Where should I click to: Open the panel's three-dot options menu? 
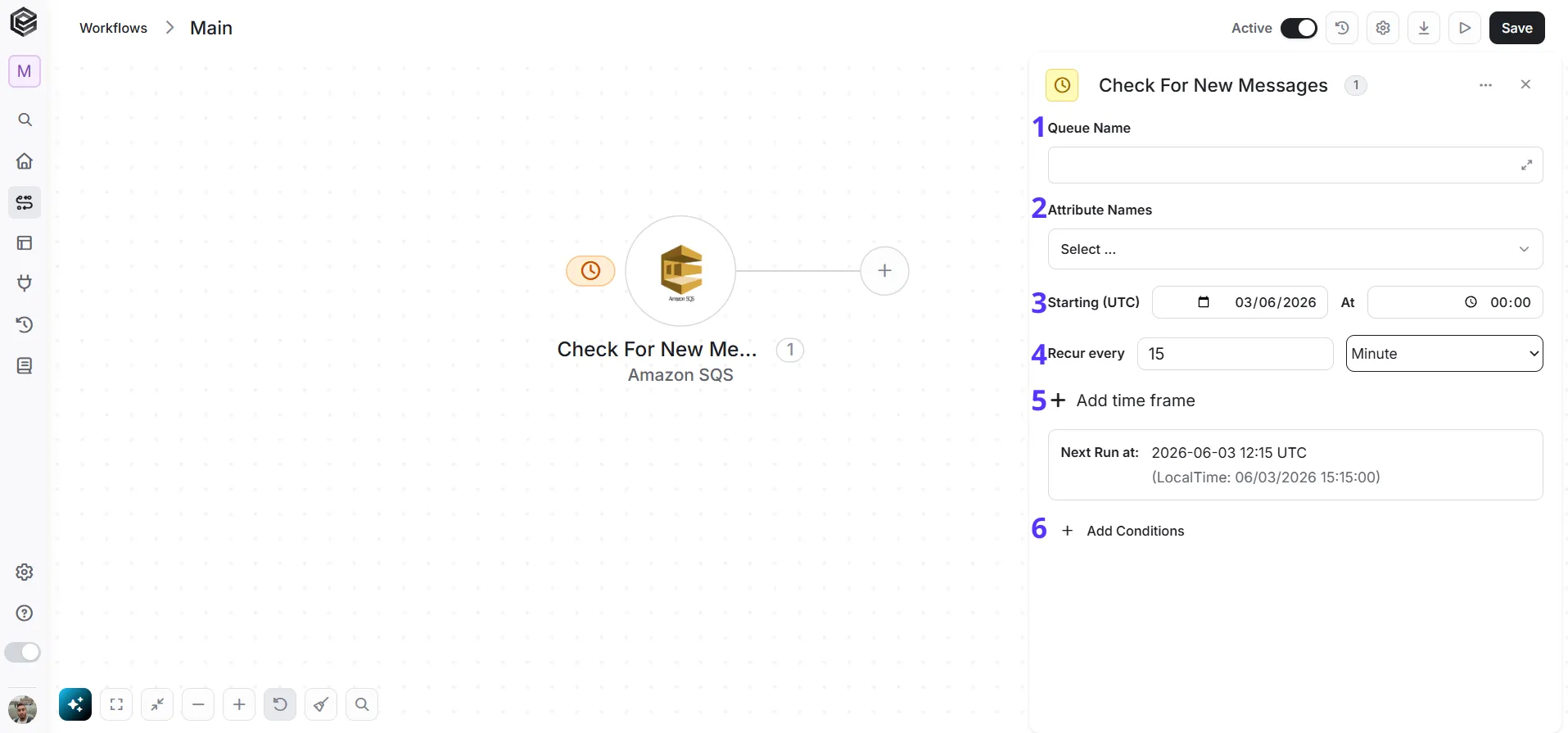1485,85
